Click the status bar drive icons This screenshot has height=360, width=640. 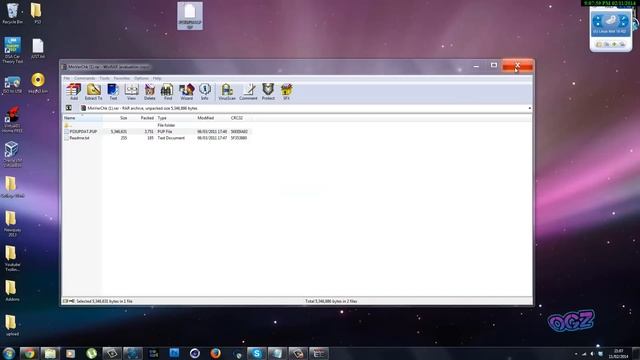pos(69,301)
